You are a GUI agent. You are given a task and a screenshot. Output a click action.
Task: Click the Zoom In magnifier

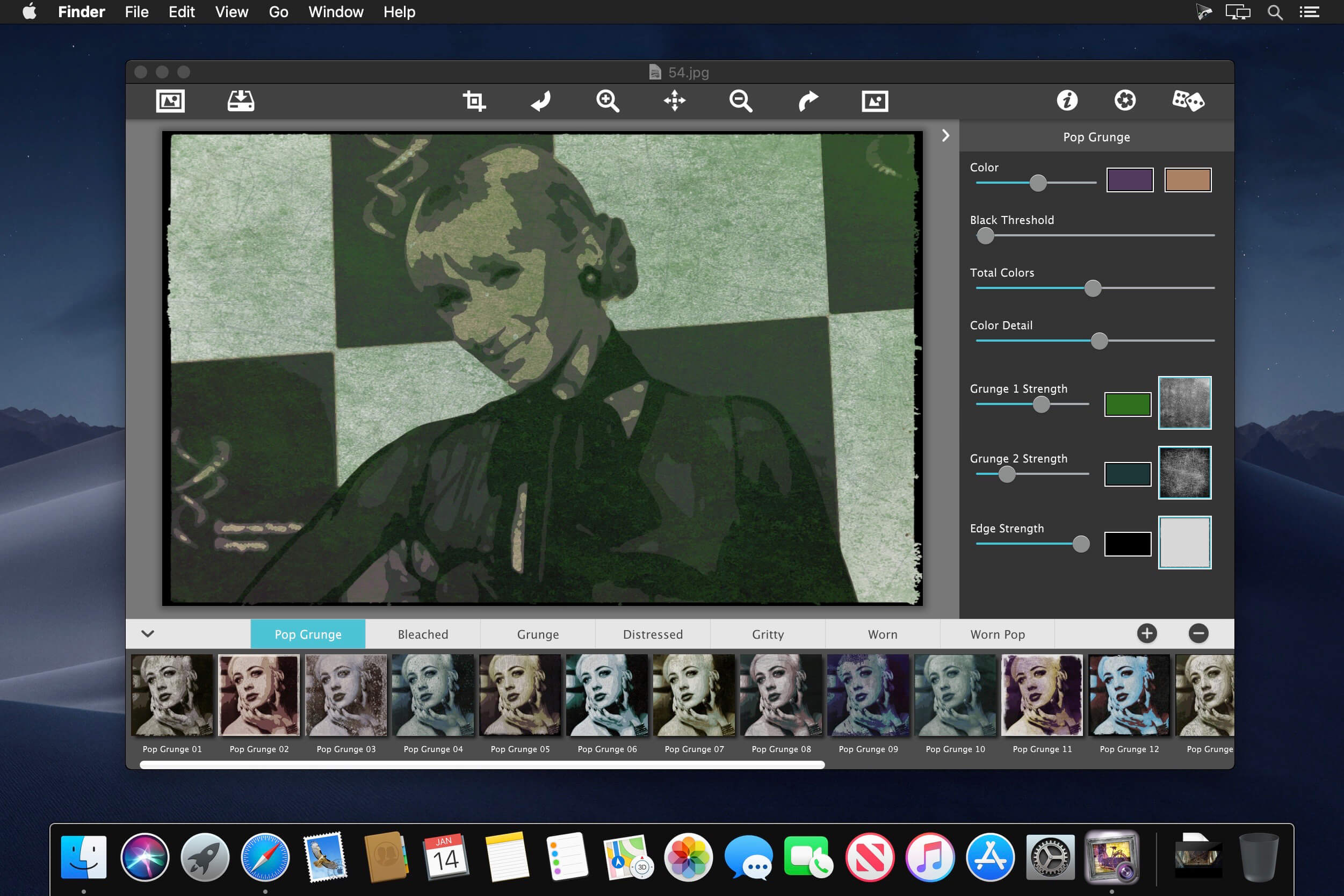(x=608, y=101)
